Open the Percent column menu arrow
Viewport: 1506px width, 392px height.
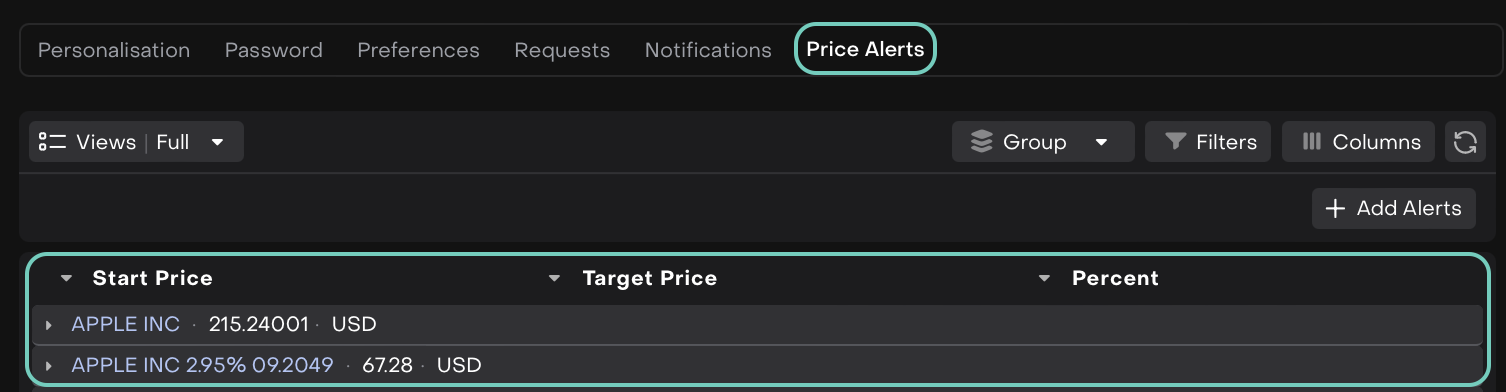1044,278
